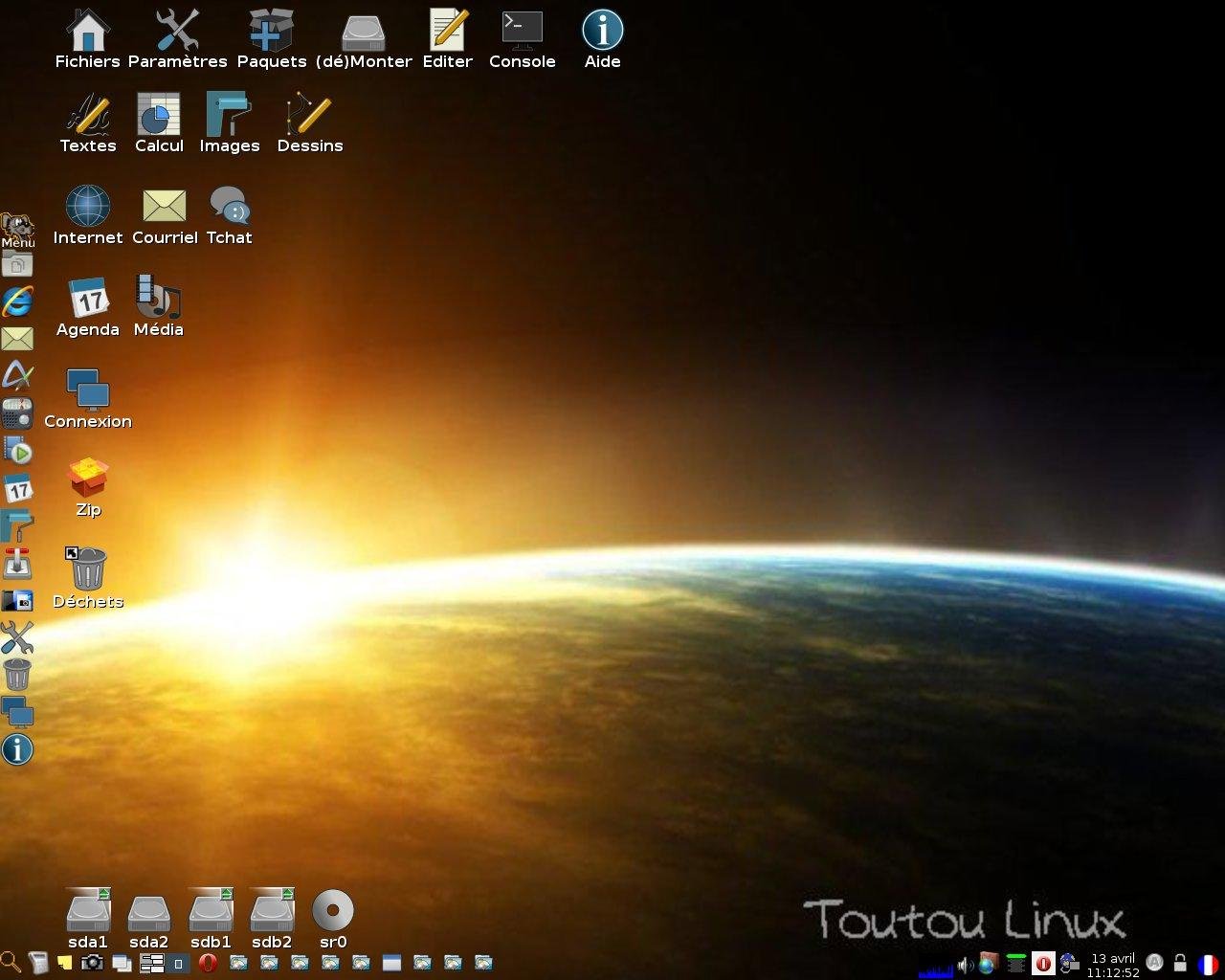Click the 13 avril clock display

tap(1113, 965)
